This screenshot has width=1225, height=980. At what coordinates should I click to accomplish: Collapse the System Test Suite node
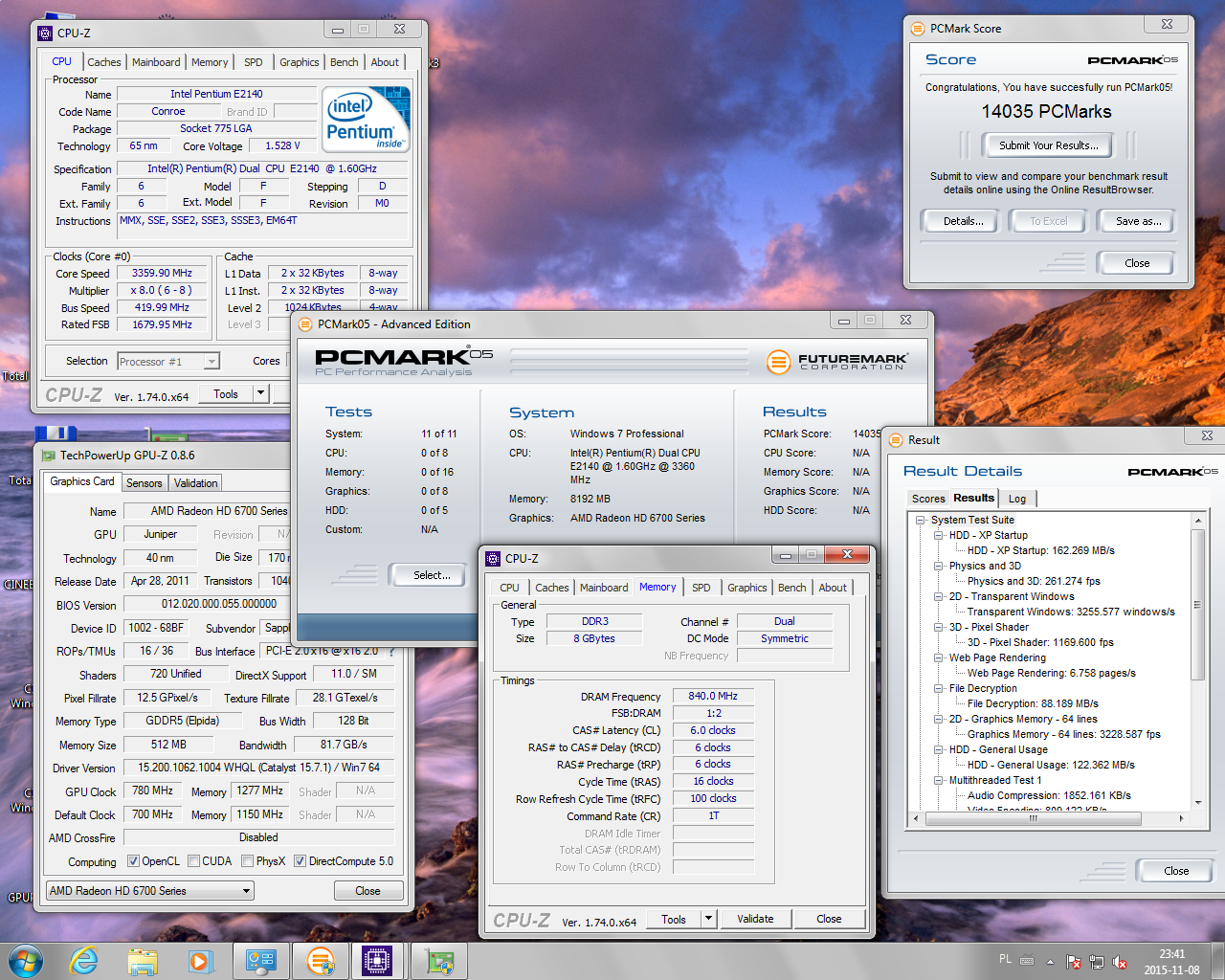pos(920,520)
